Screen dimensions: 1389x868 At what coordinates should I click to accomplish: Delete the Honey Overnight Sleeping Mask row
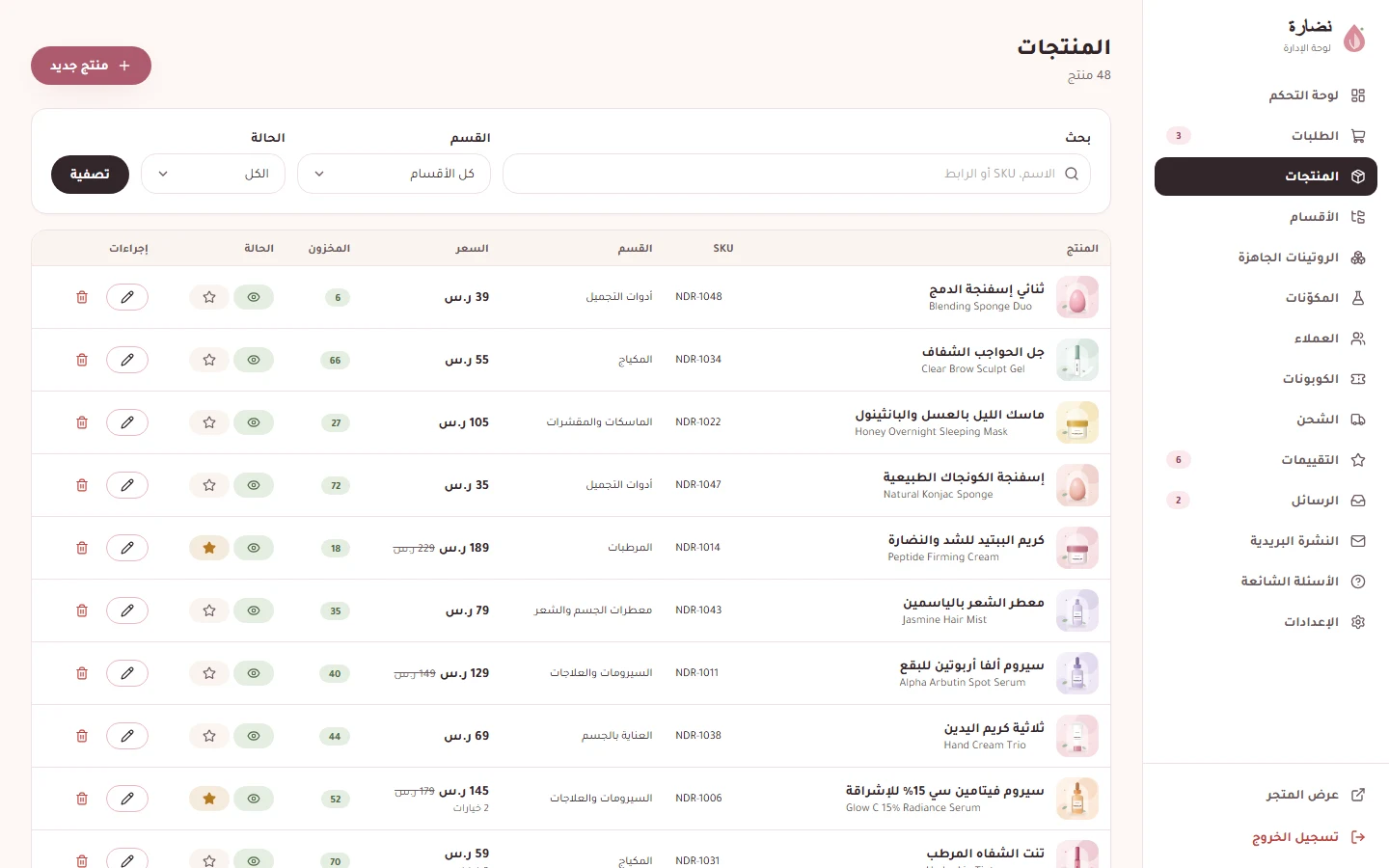tap(82, 422)
